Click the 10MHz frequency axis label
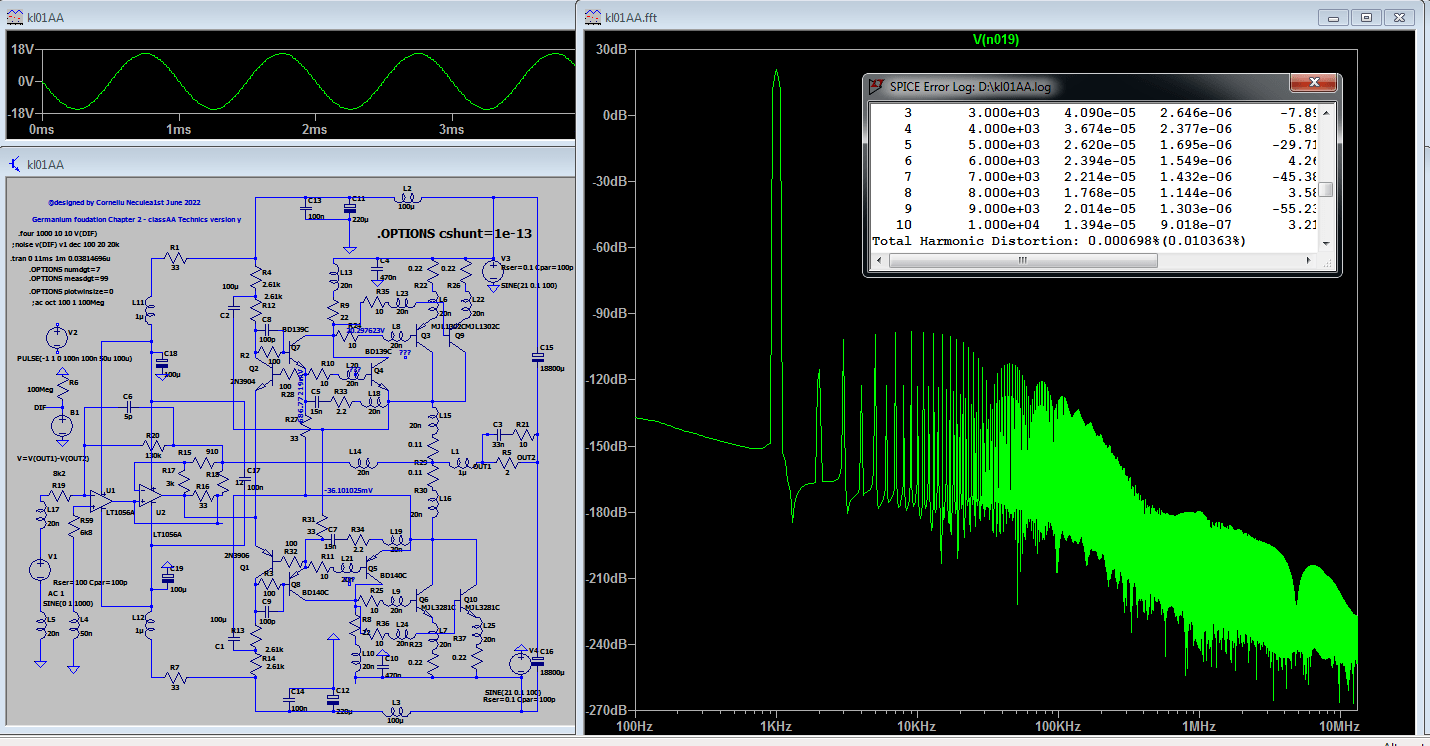Image resolution: width=1430 pixels, height=746 pixels. click(1339, 726)
